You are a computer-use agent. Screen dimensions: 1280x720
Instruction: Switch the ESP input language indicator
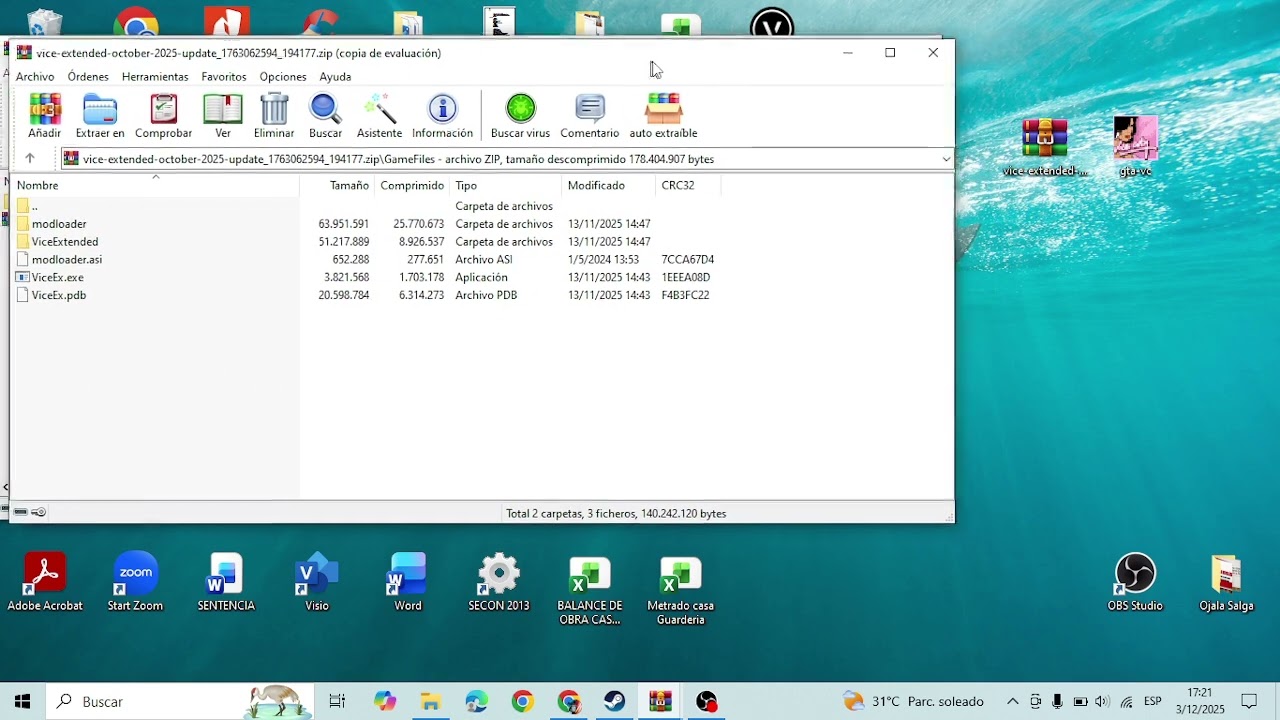point(1152,701)
